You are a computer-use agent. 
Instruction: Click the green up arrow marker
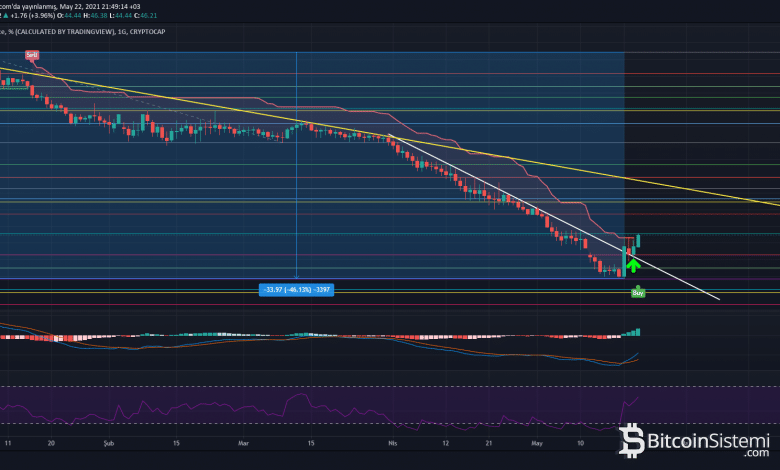pyautogui.click(x=632, y=265)
